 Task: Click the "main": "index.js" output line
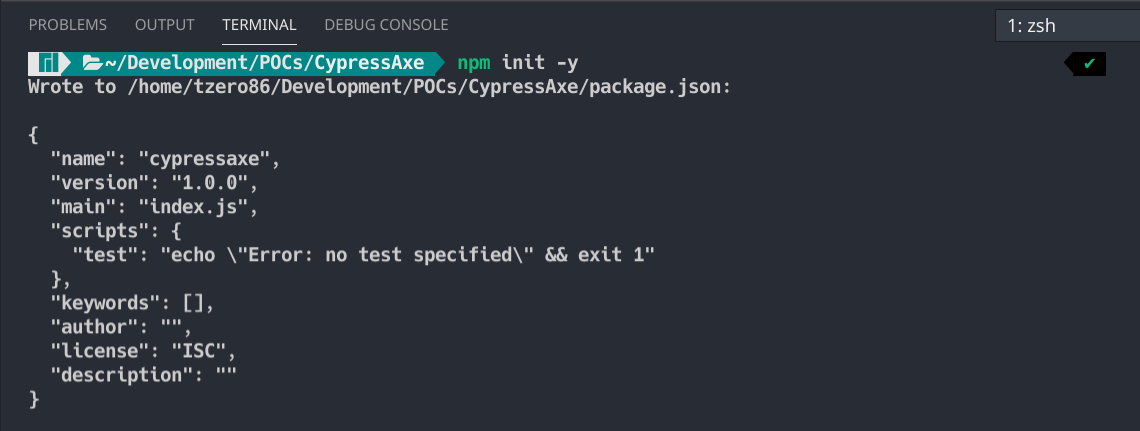pyautogui.click(x=153, y=207)
